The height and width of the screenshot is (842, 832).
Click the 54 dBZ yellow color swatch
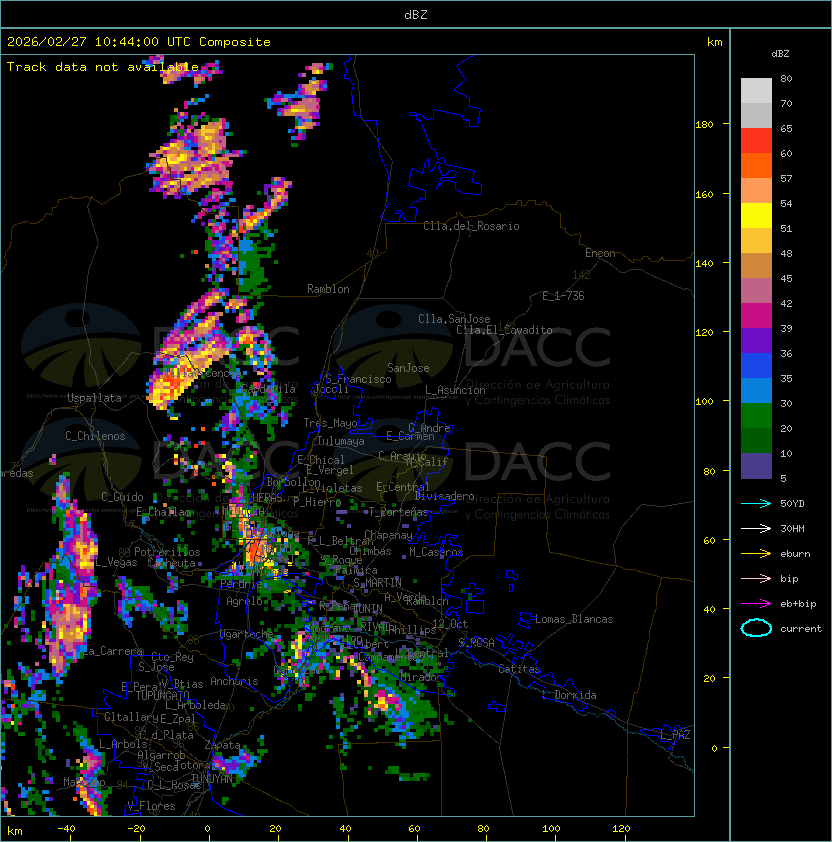(x=756, y=215)
